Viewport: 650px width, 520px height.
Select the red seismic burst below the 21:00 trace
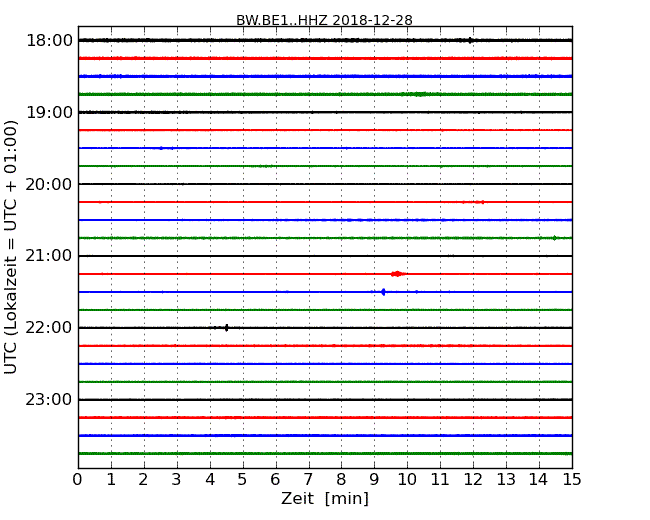[x=398, y=274]
